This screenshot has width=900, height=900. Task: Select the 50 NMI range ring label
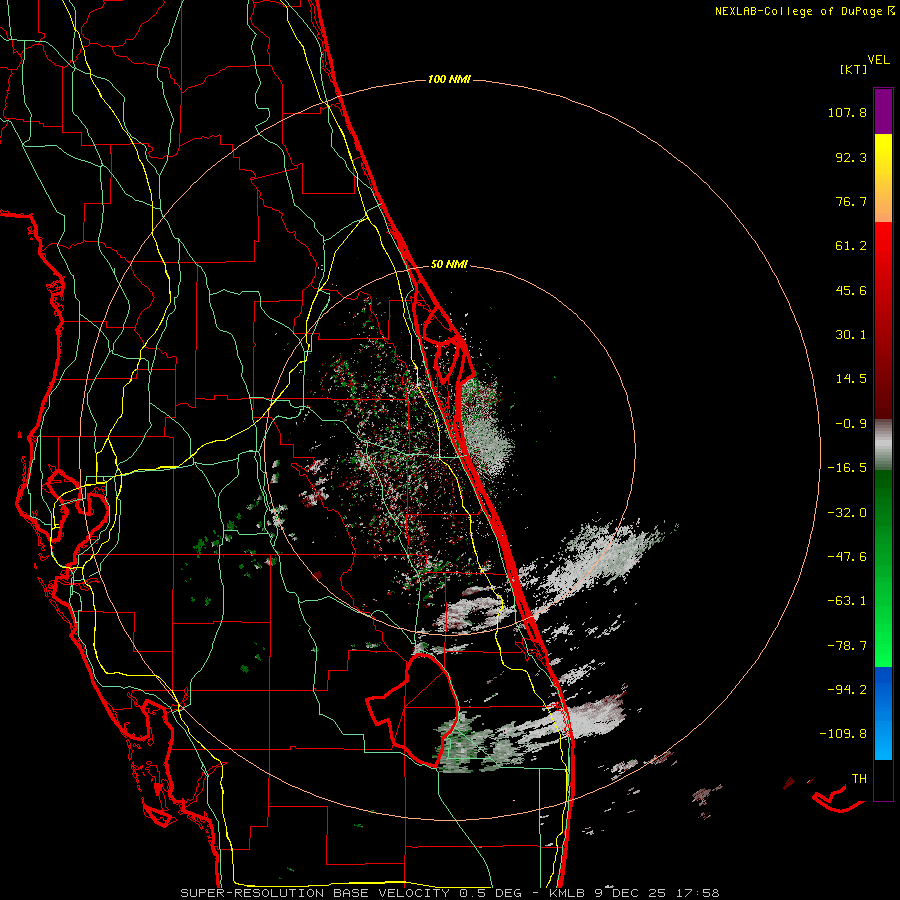pos(449,265)
